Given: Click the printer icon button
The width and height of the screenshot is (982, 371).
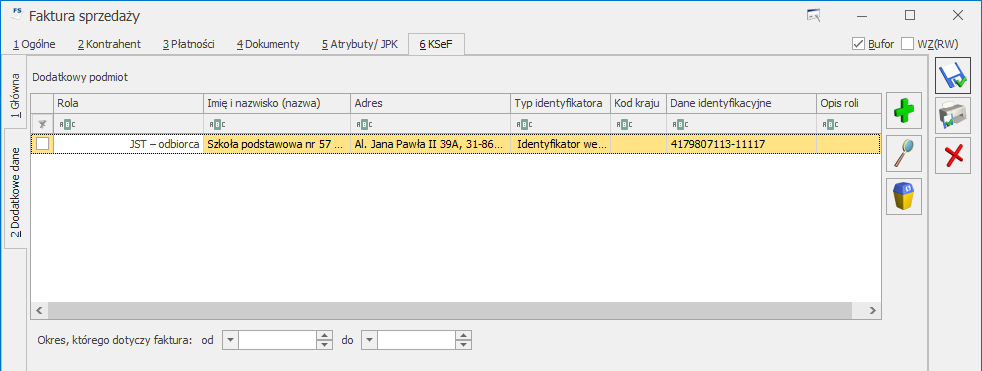Looking at the screenshot, I should pos(953,115).
